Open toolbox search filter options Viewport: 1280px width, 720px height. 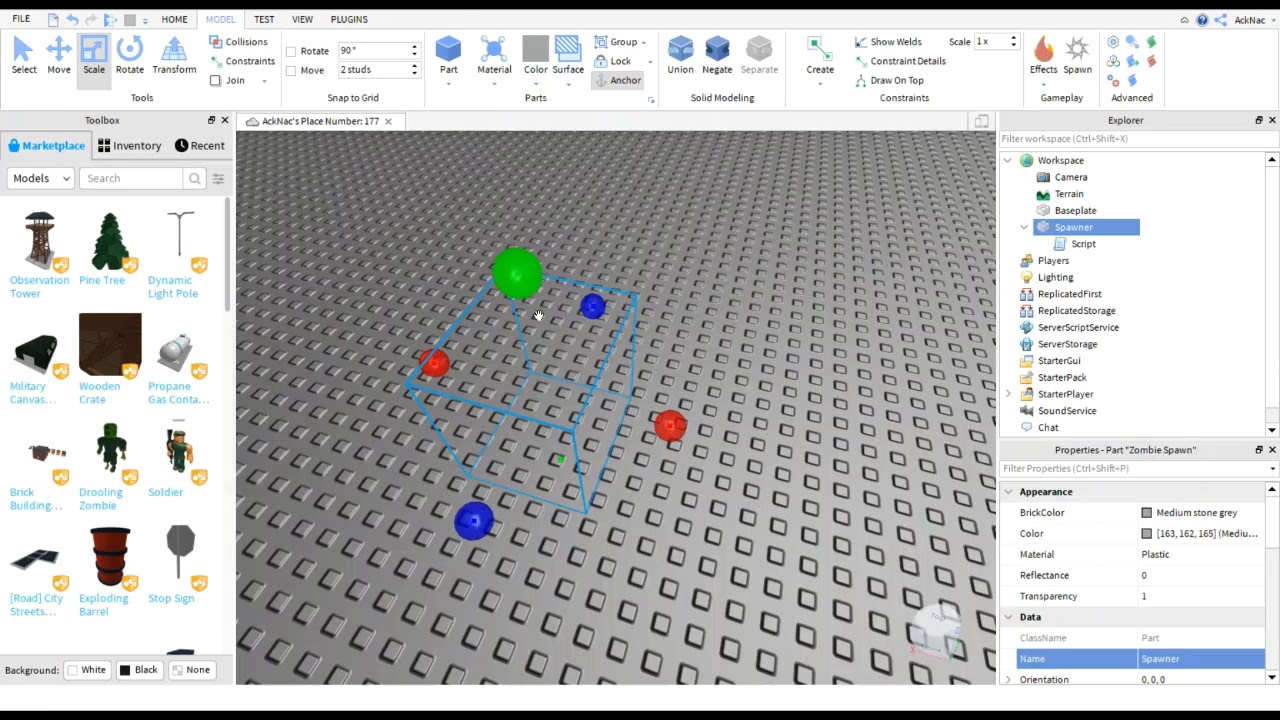tap(218, 178)
